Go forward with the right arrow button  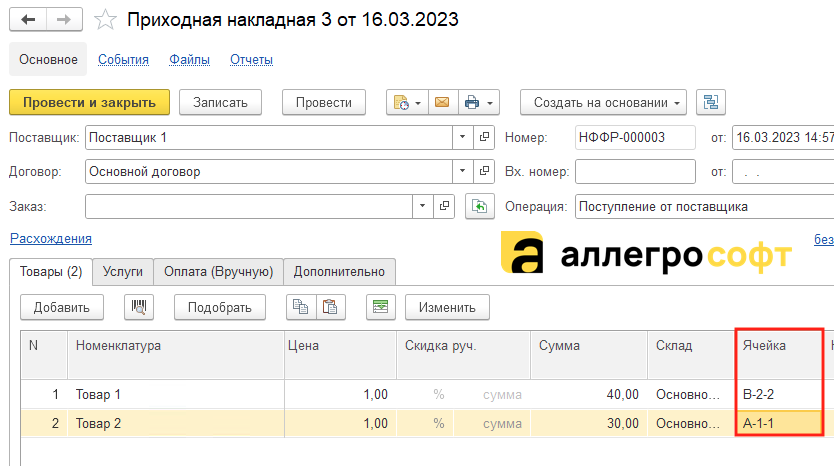click(x=64, y=20)
